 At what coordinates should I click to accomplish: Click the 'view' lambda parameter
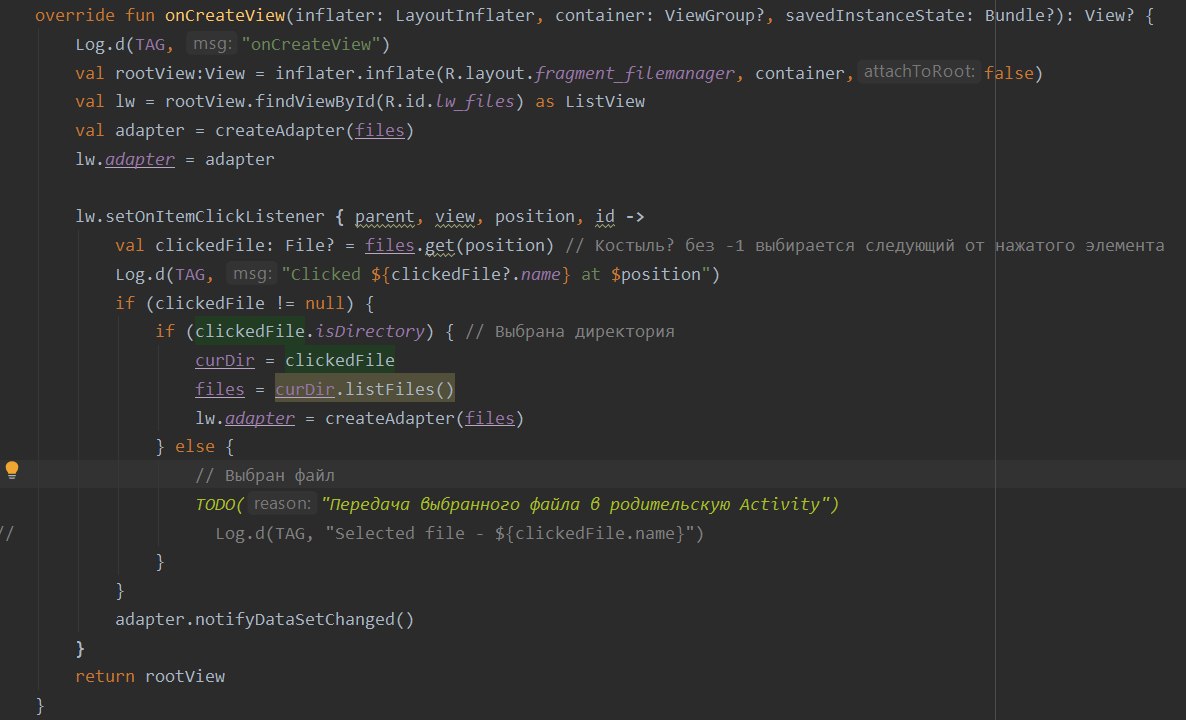(455, 217)
